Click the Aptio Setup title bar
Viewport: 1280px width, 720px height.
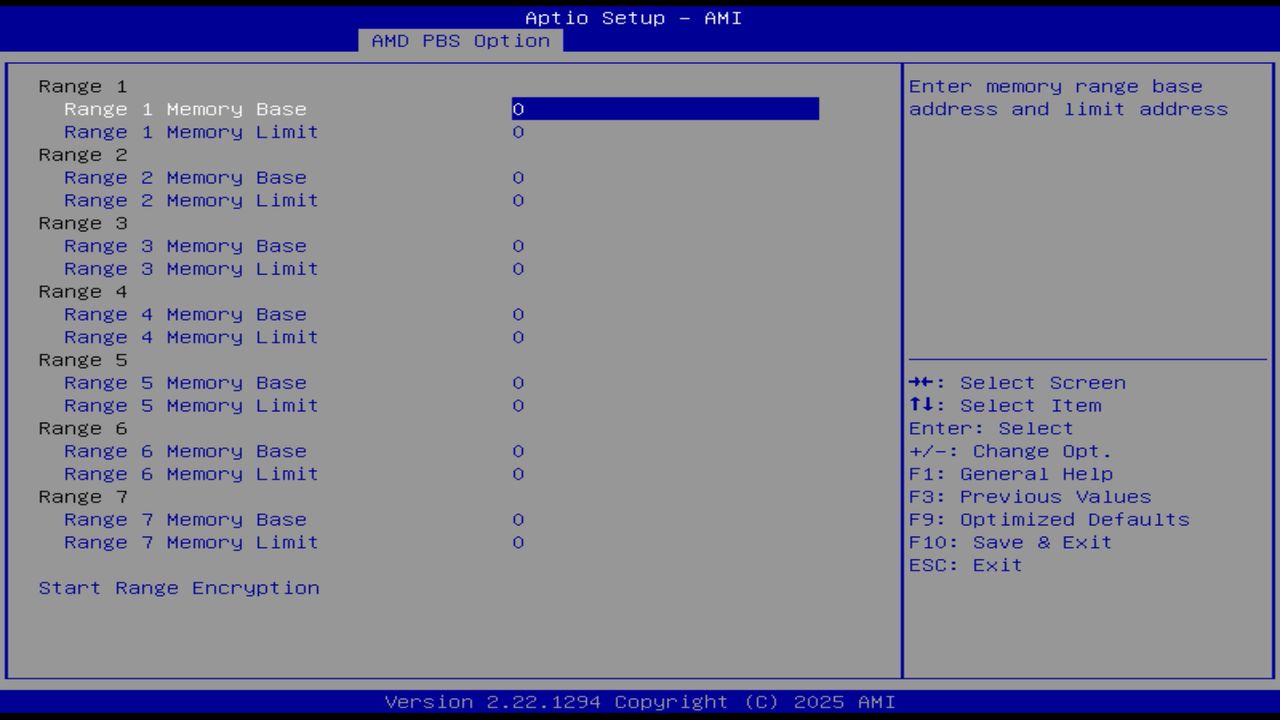(x=633, y=18)
